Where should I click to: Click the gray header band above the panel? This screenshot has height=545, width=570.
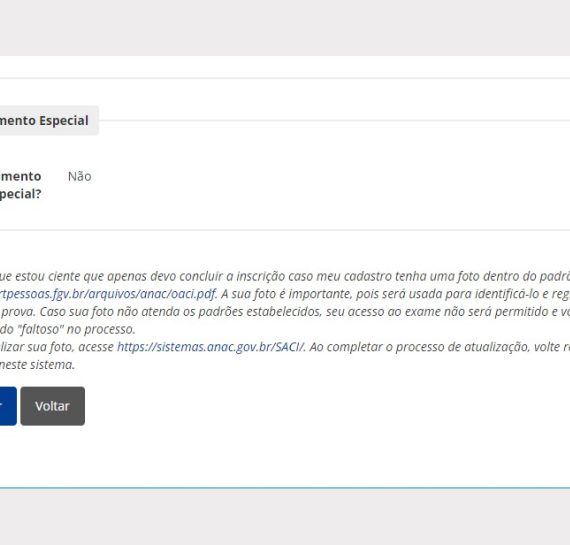pos(285,28)
